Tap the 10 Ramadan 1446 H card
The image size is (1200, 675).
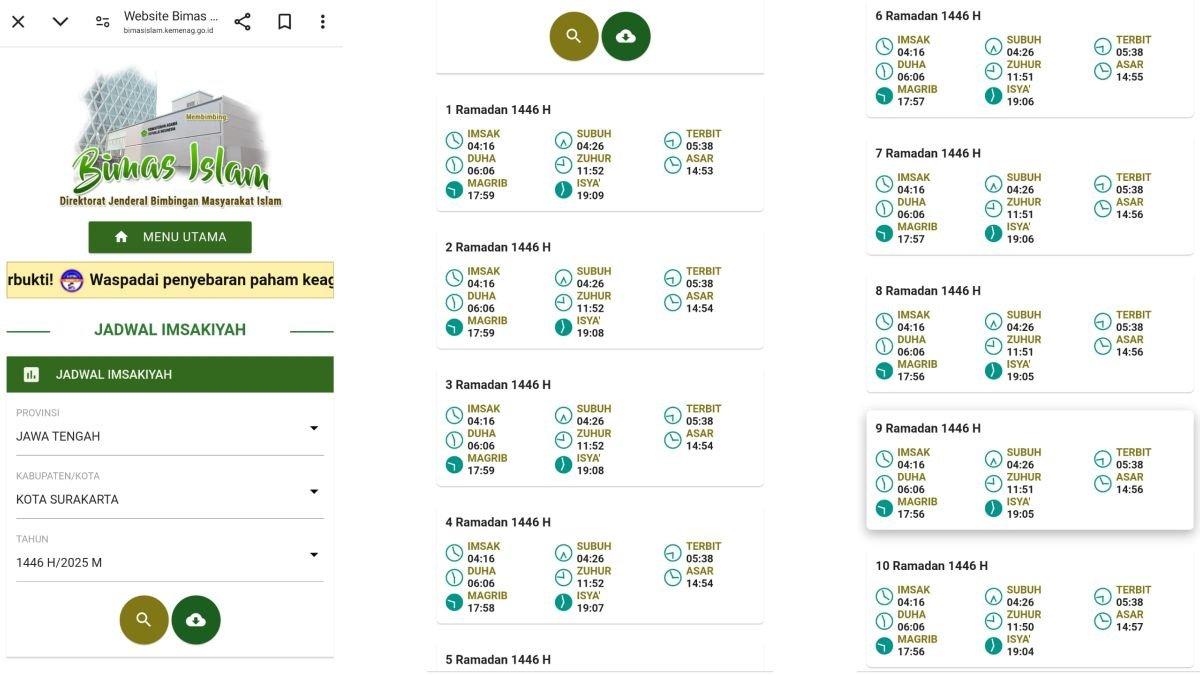[1029, 607]
